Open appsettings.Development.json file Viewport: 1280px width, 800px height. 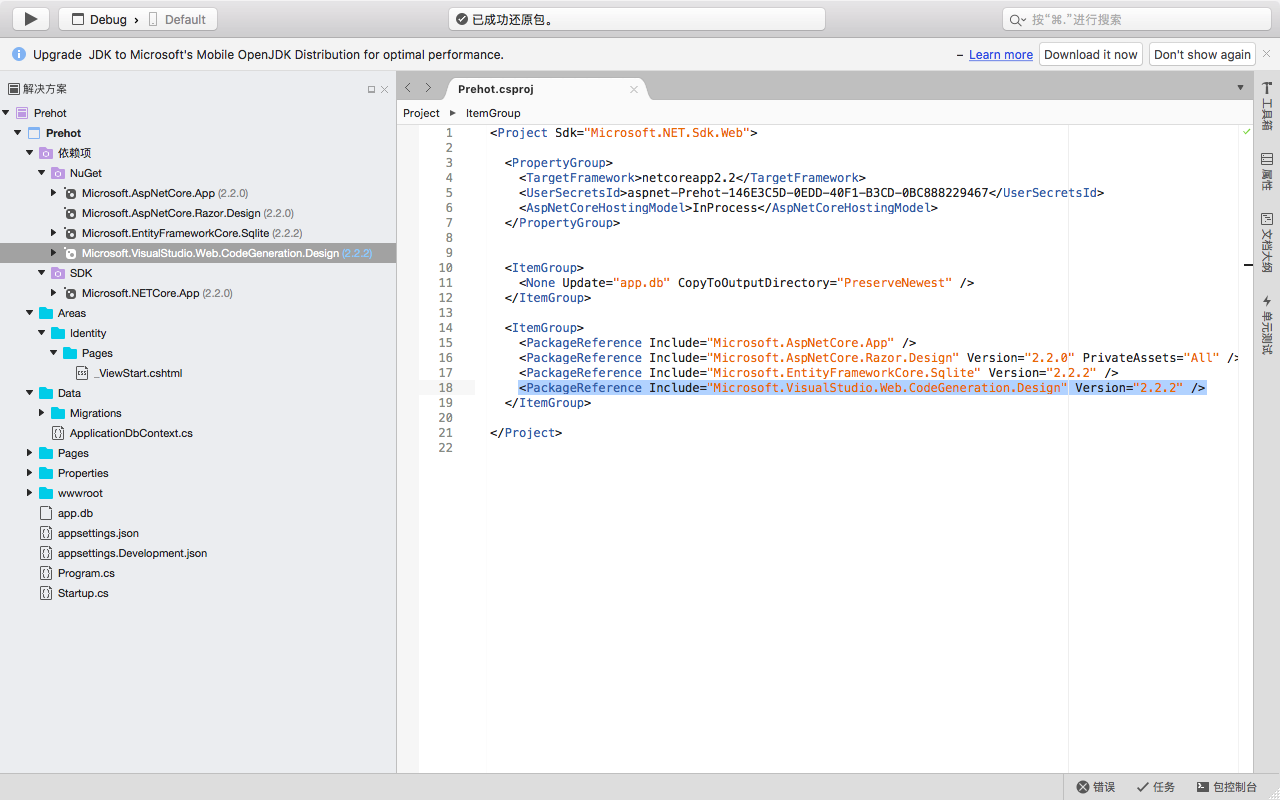coord(132,553)
